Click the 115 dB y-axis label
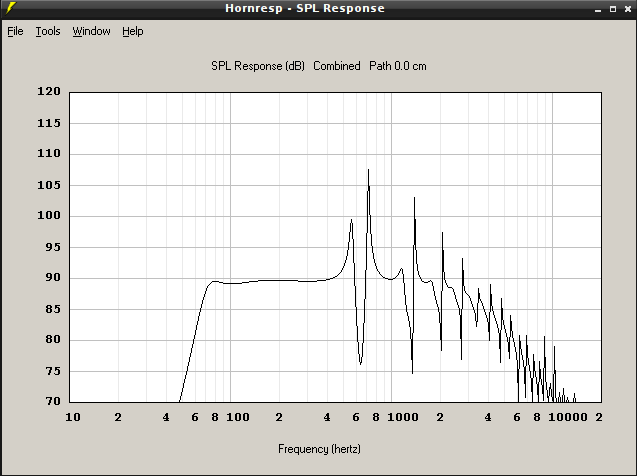637x476 pixels. pos(49,123)
